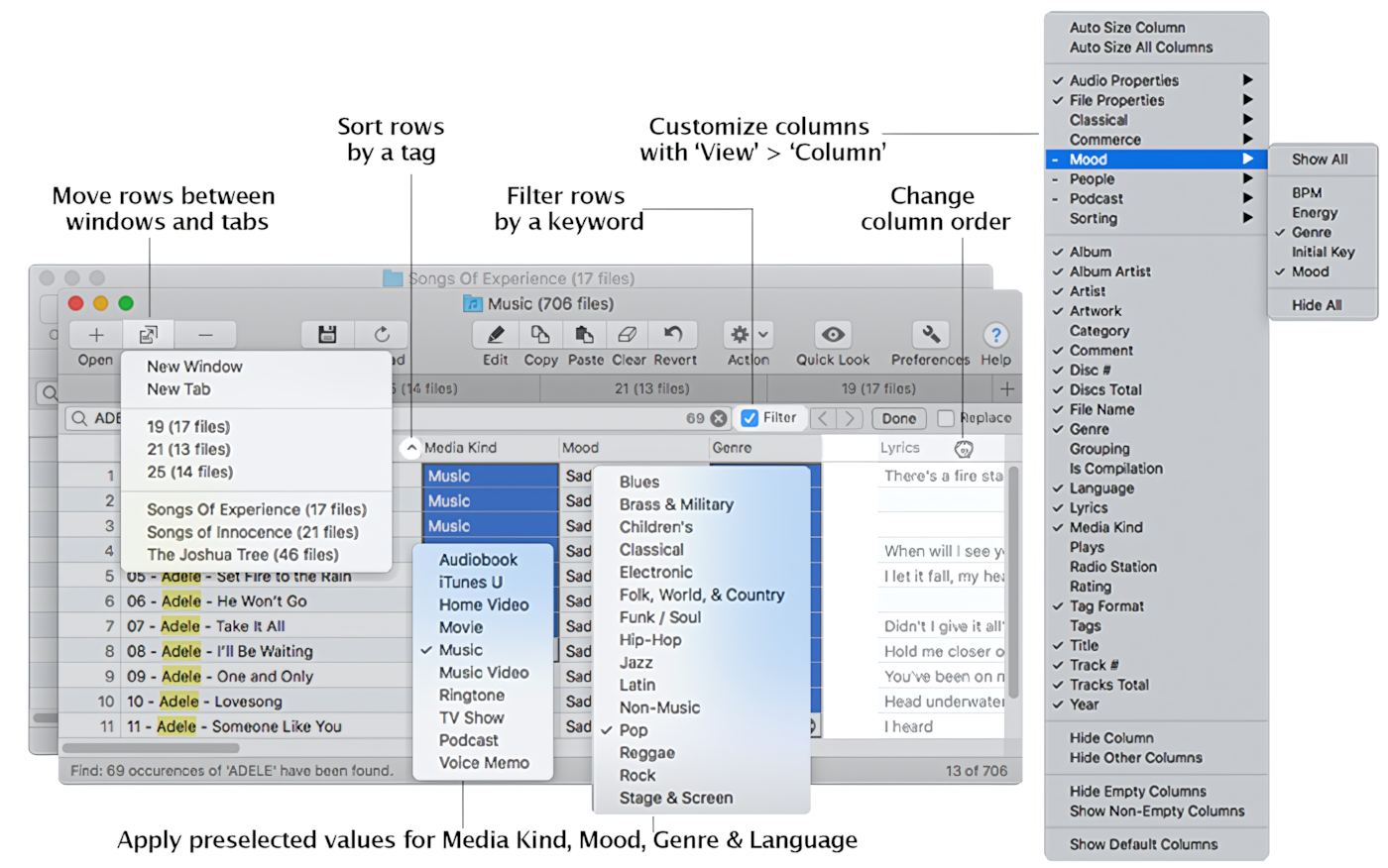Click the Save disk icon
1388x868 pixels.
[326, 336]
